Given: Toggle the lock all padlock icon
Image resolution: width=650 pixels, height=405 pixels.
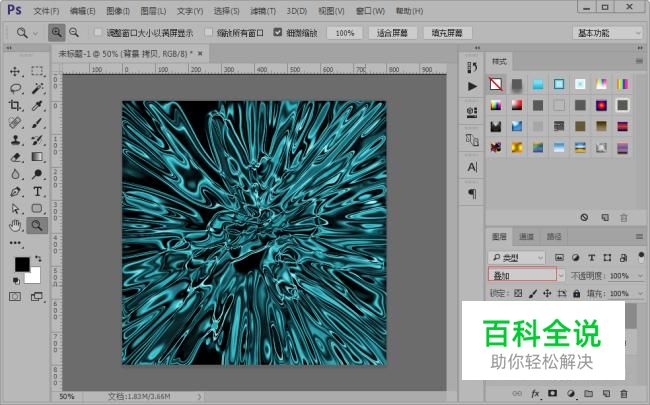Looking at the screenshot, I should click(x=577, y=293).
